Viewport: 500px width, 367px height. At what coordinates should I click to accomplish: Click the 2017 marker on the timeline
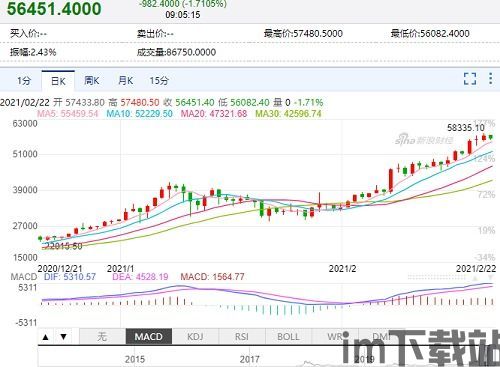[249, 359]
